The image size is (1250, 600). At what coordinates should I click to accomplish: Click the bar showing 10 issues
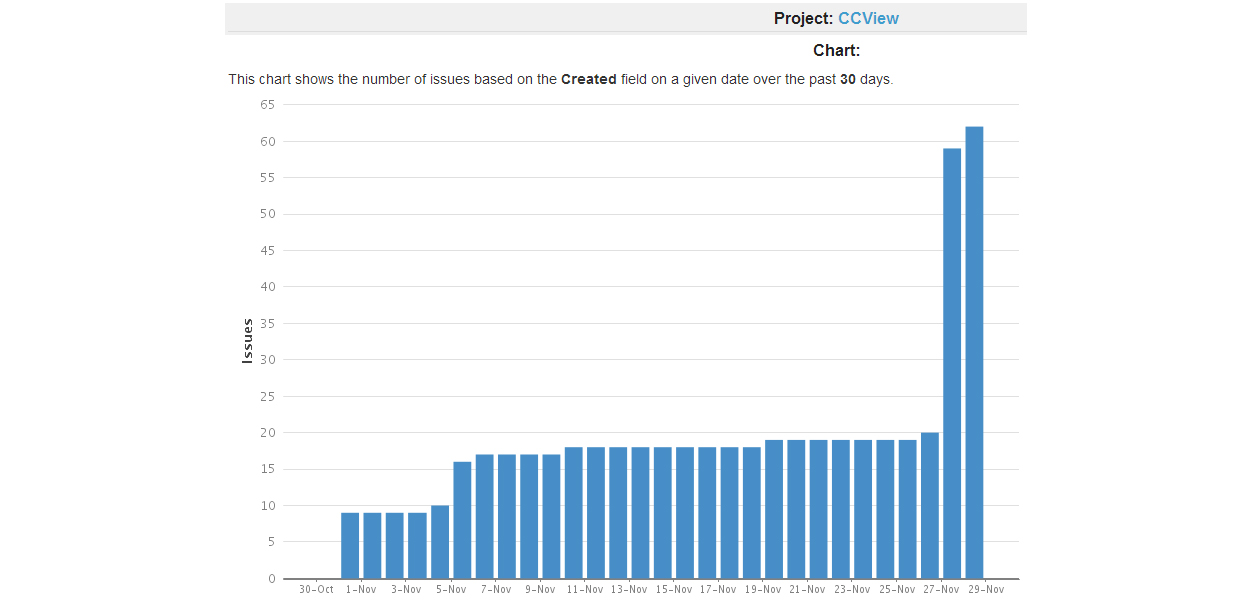coord(440,542)
